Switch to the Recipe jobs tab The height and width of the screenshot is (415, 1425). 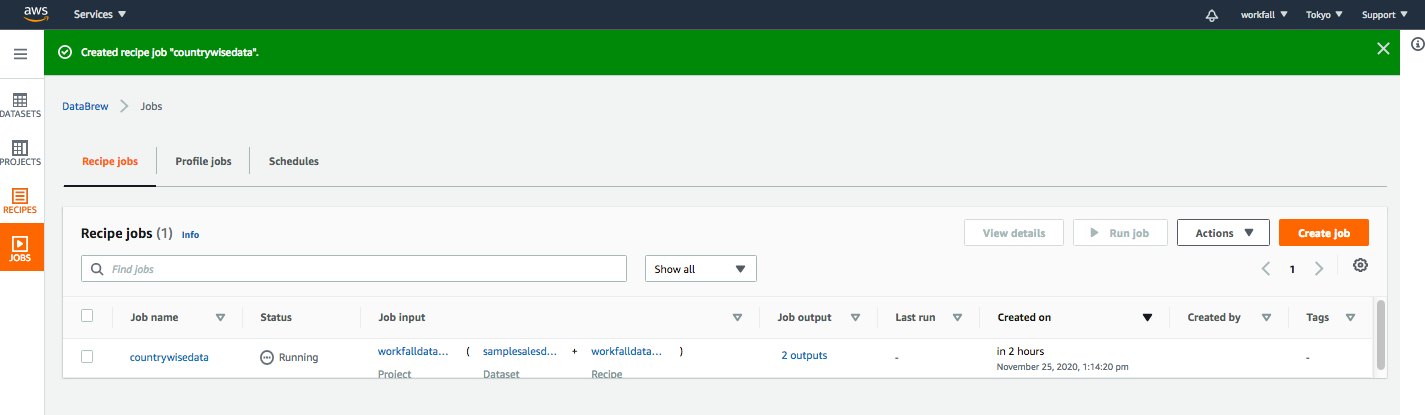pos(110,161)
